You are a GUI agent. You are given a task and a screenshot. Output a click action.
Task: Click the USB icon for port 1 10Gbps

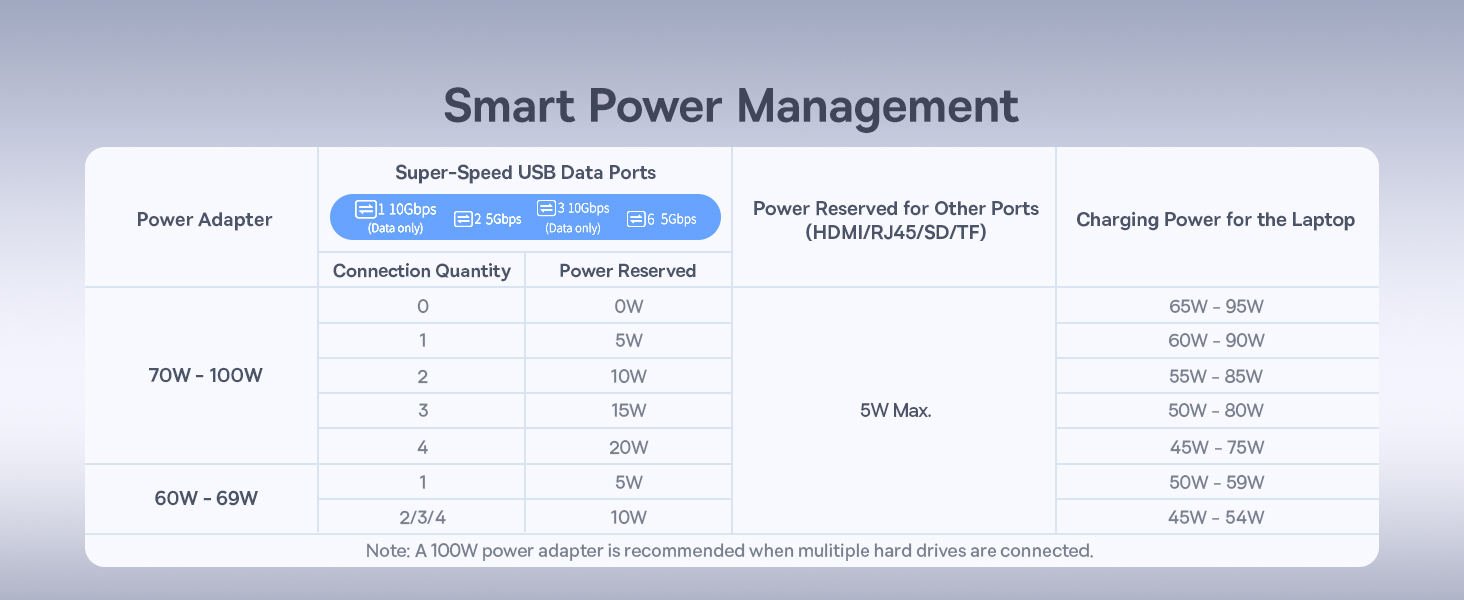pos(365,210)
